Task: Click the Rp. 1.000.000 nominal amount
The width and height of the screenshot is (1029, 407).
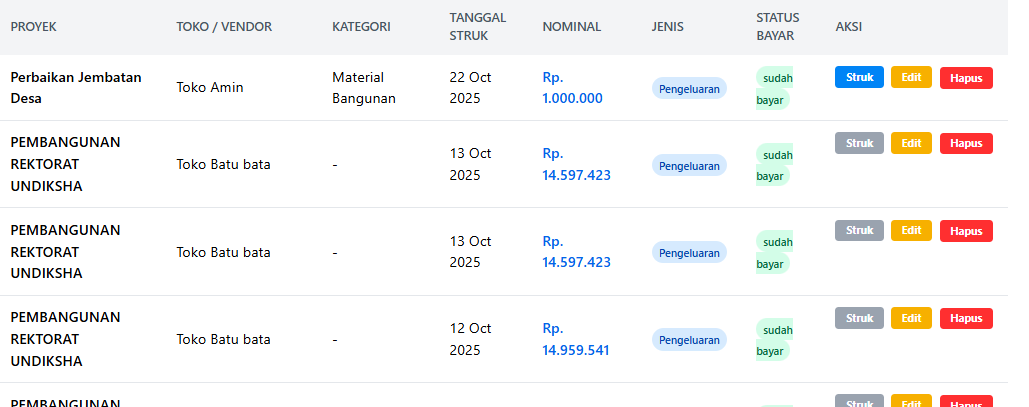Action: click(572, 87)
